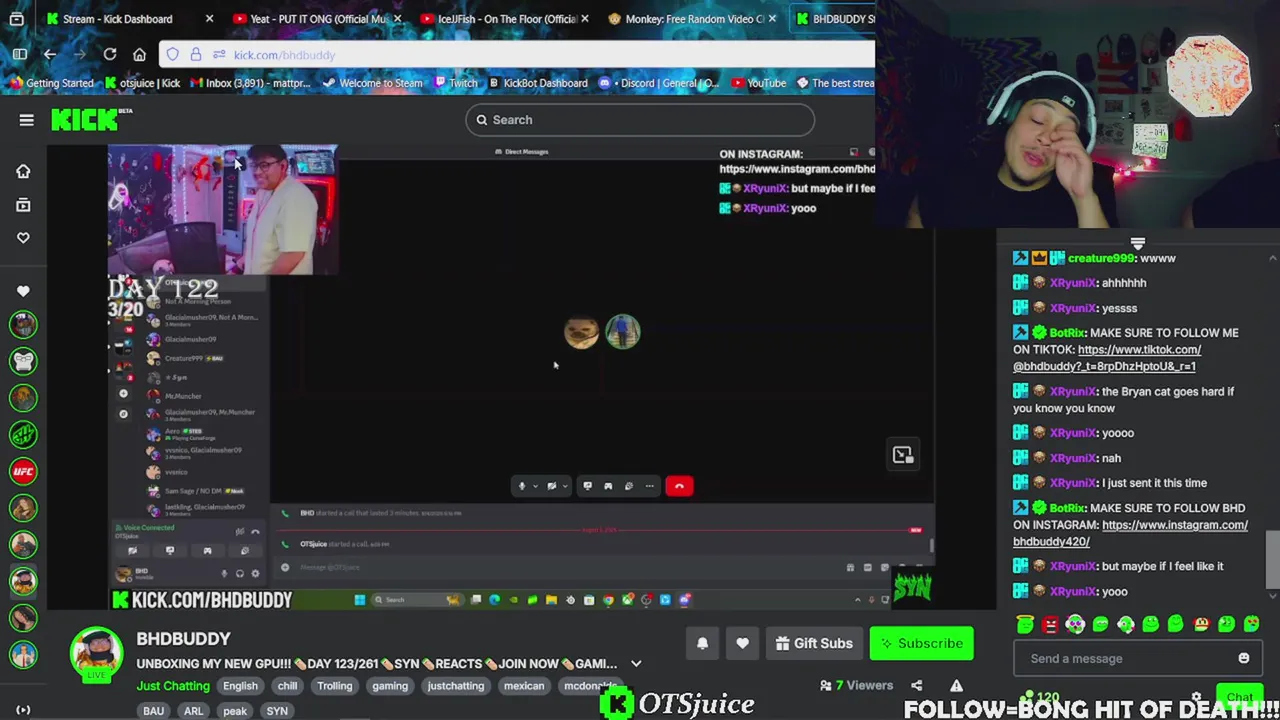Click the BHDBUDDY channel avatar

(x=96, y=654)
